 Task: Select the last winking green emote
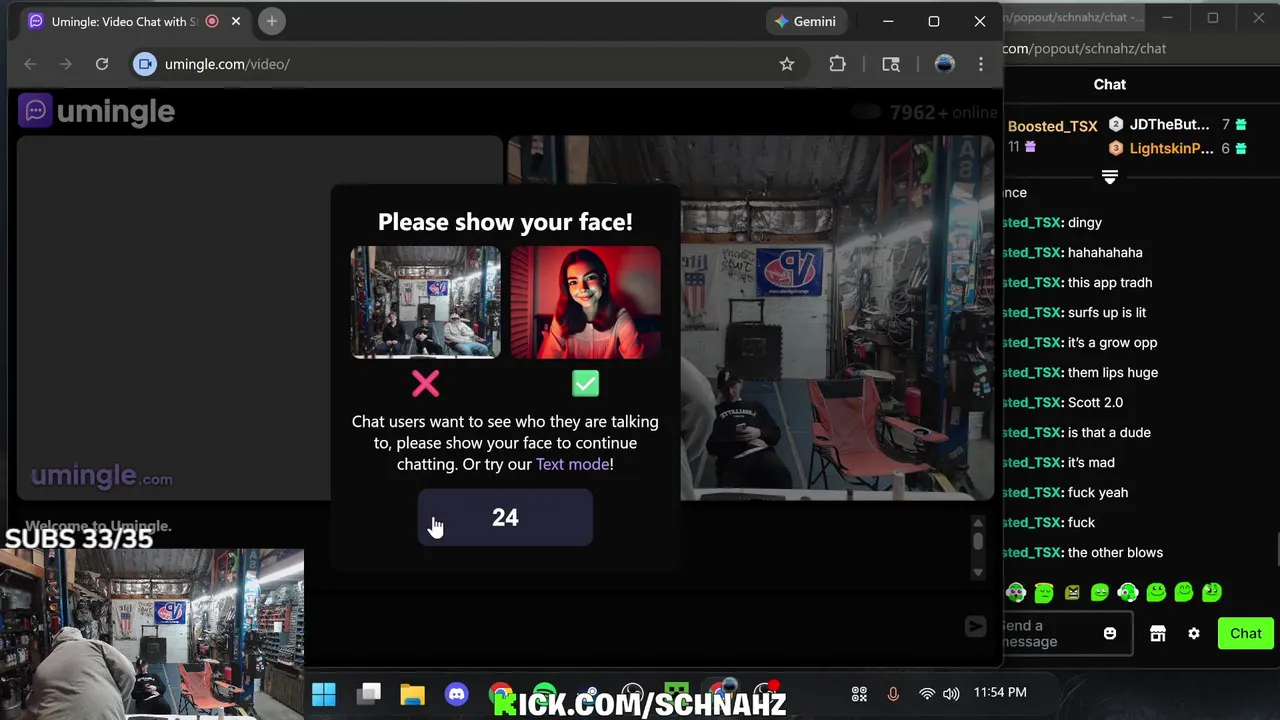[x=1211, y=592]
